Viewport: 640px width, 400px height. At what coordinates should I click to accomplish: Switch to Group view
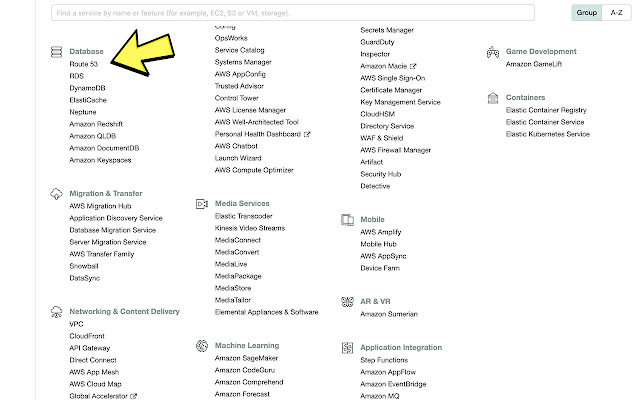click(x=587, y=13)
